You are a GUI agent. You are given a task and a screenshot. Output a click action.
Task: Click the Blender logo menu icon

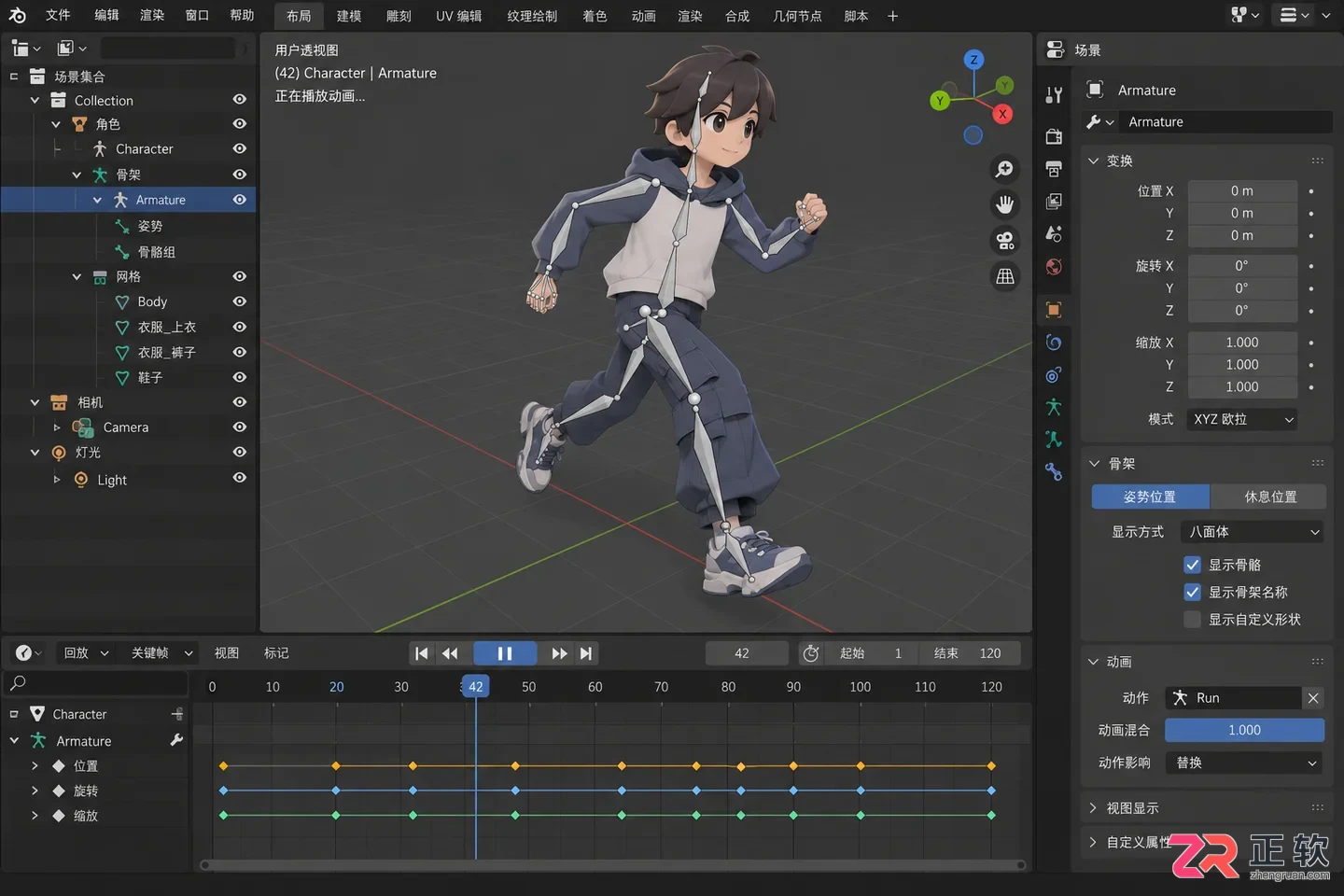pyautogui.click(x=17, y=15)
